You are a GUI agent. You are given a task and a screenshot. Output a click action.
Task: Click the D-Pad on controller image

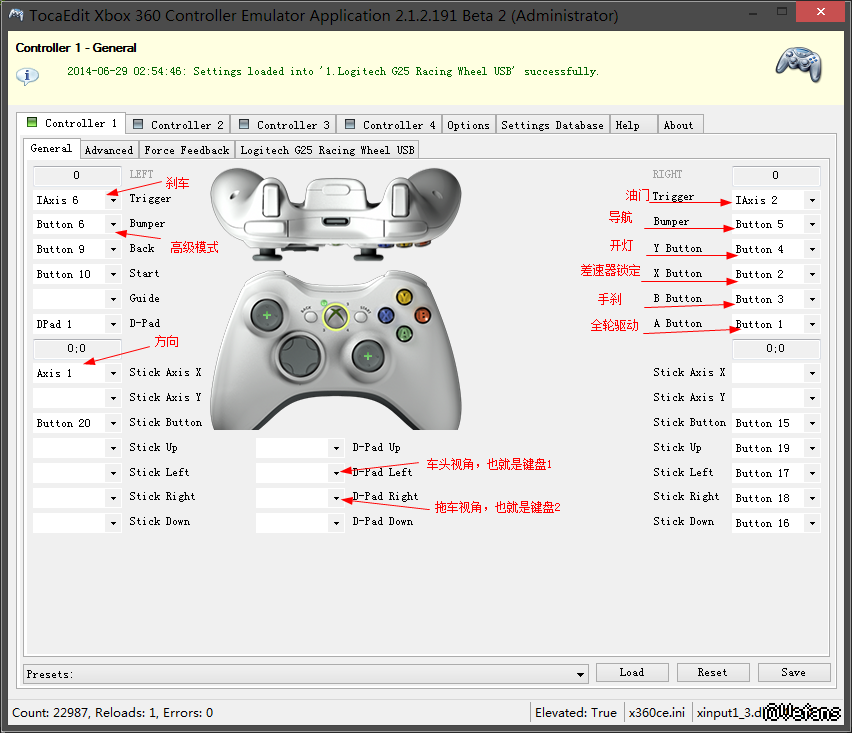click(x=299, y=356)
